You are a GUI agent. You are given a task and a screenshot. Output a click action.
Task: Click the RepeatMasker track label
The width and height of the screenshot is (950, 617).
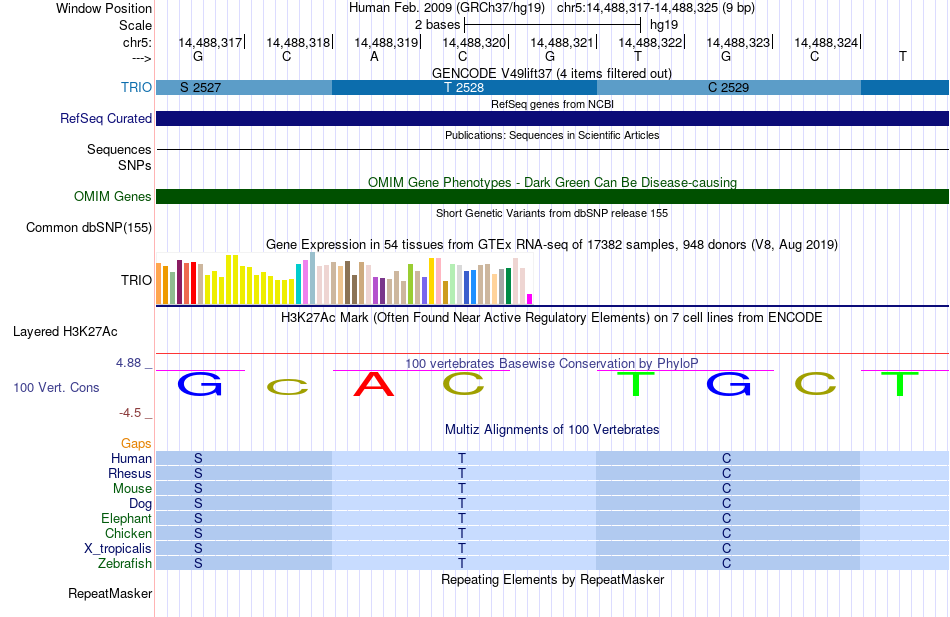point(110,593)
